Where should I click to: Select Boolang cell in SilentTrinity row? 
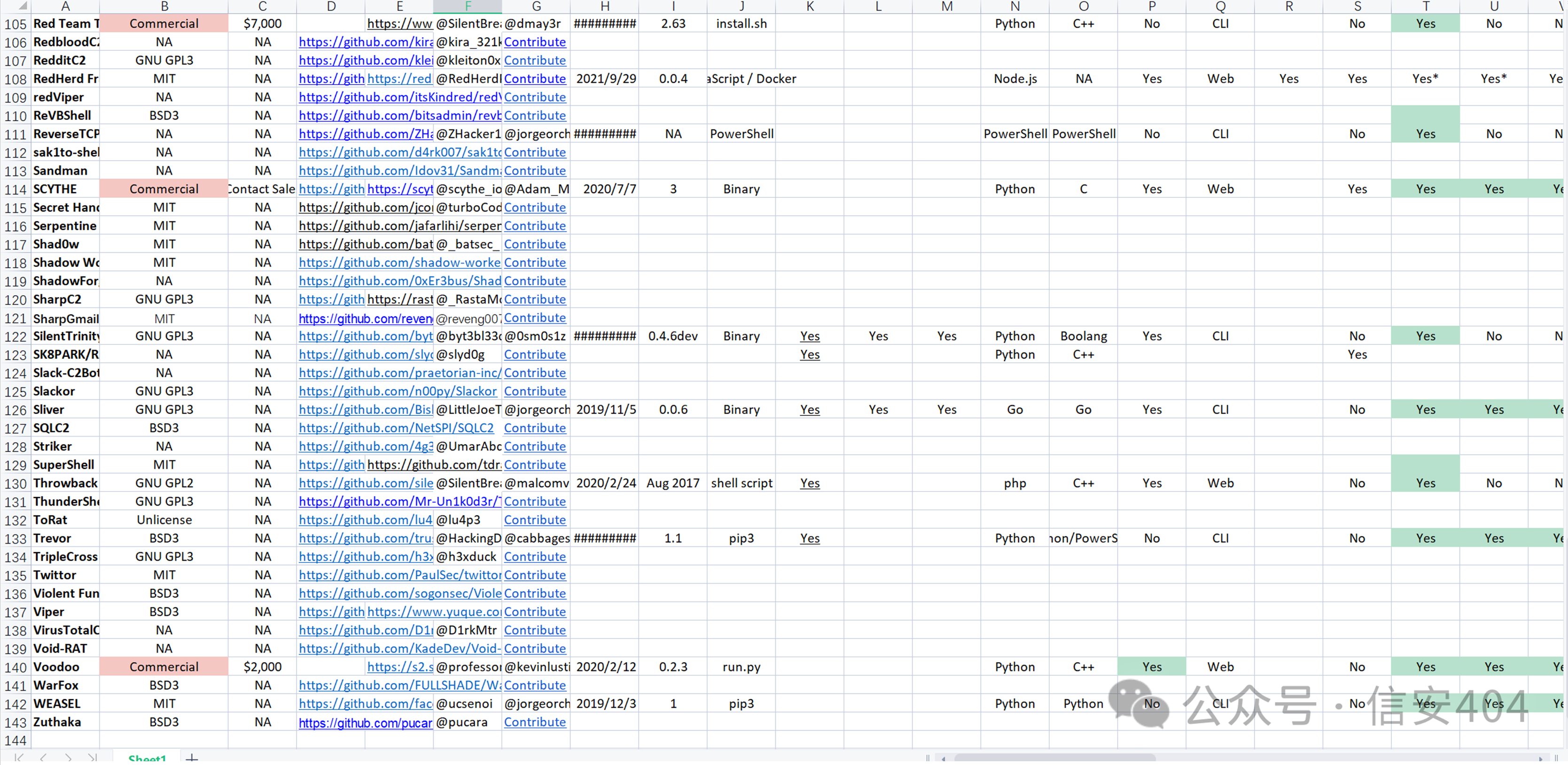(1084, 336)
